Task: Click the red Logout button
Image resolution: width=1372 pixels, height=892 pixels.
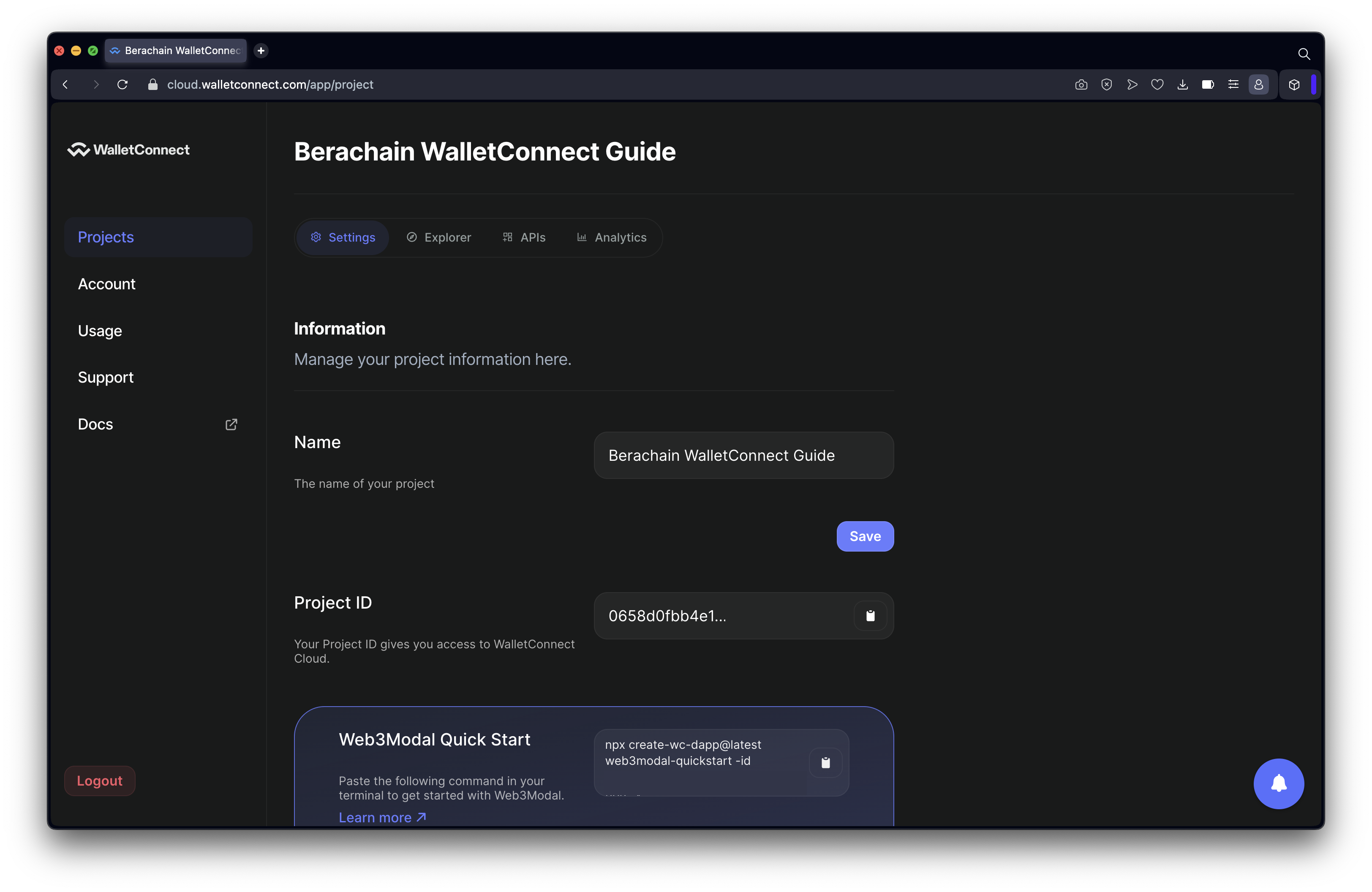Action: (100, 781)
